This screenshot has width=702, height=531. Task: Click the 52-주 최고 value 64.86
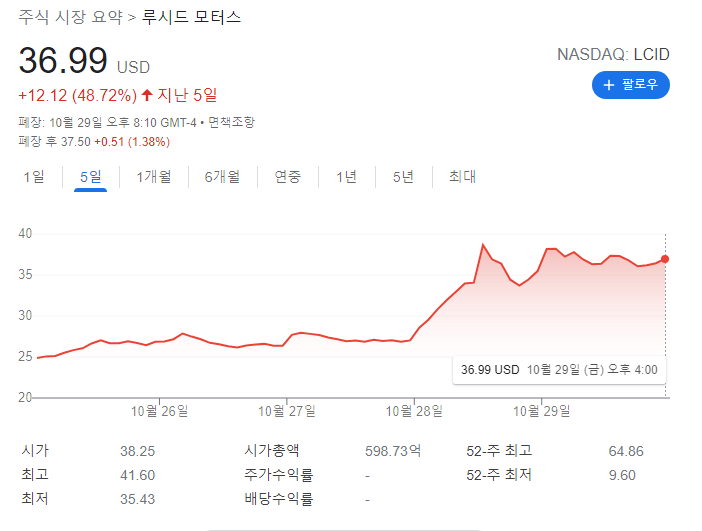[626, 451]
